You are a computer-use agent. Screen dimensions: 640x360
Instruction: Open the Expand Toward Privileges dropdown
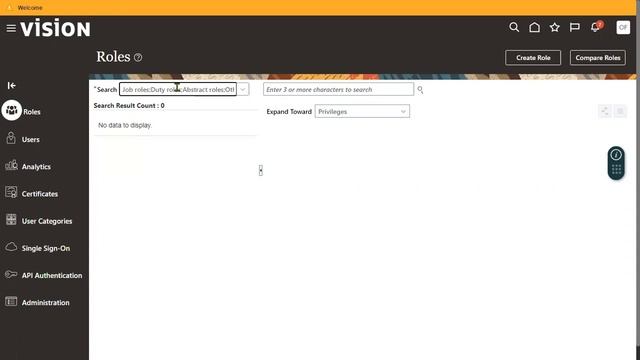(362, 111)
